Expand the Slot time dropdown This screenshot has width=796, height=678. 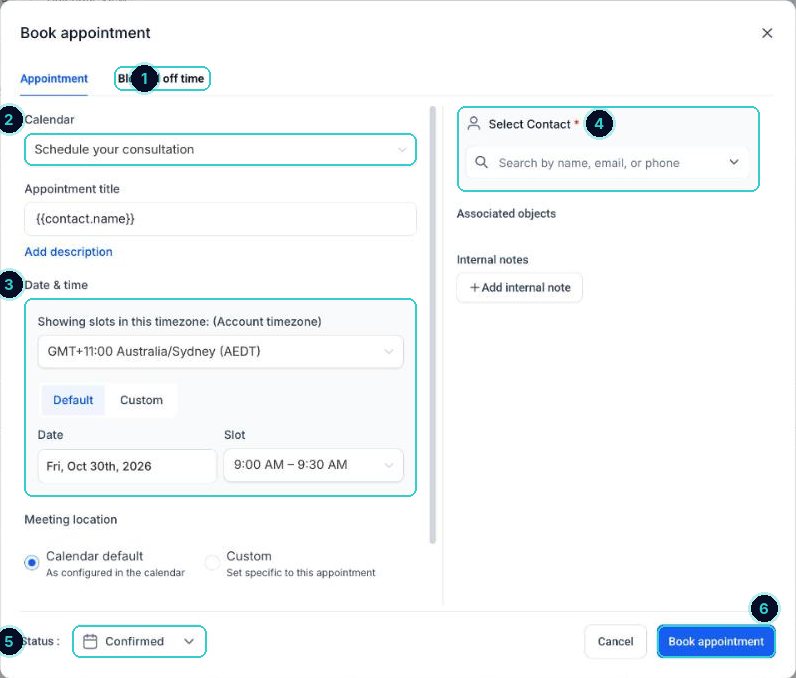(313, 465)
